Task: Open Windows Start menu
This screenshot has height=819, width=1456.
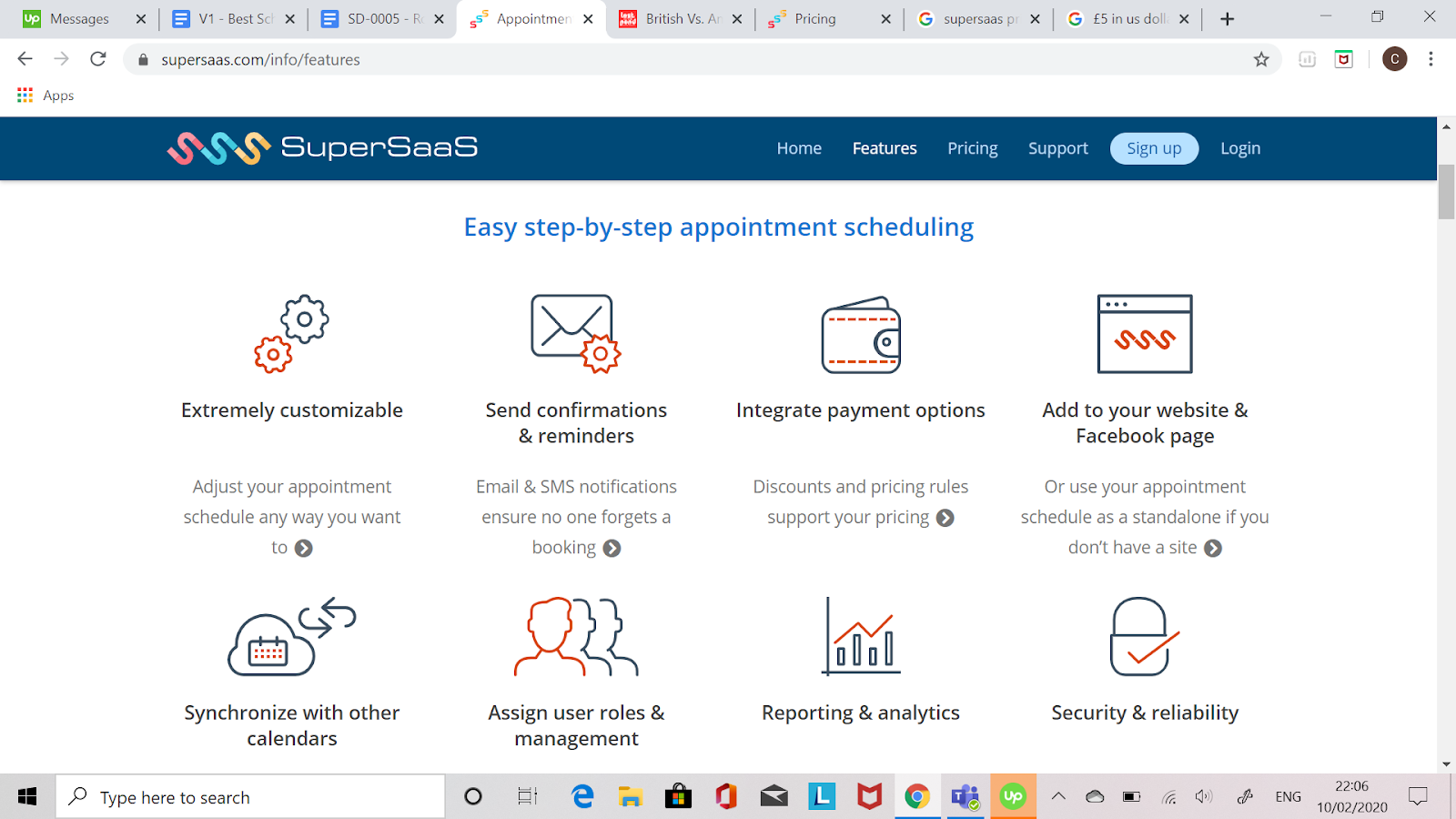Action: point(27,797)
